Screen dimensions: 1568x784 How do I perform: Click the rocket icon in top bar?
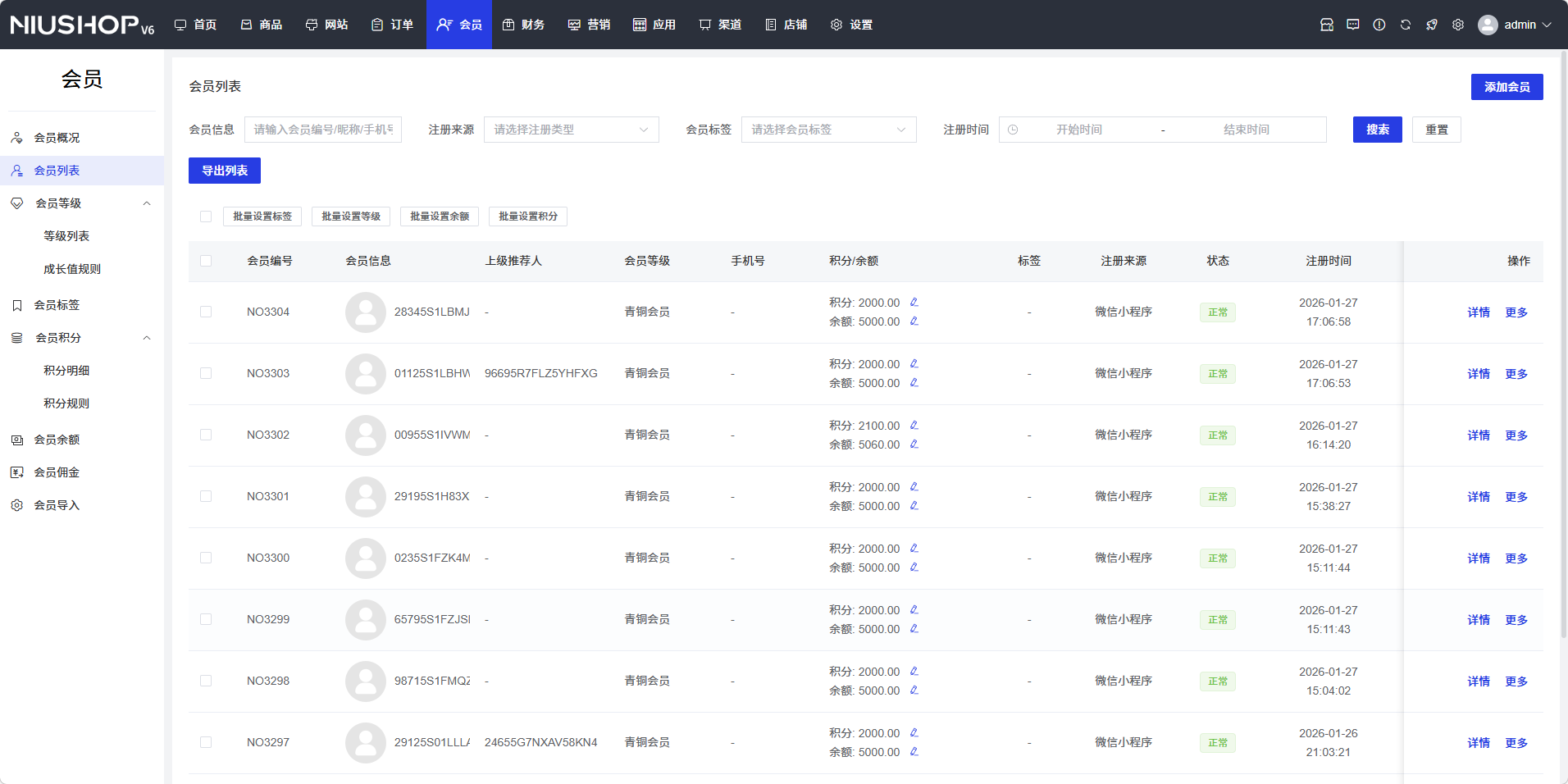[x=1432, y=25]
